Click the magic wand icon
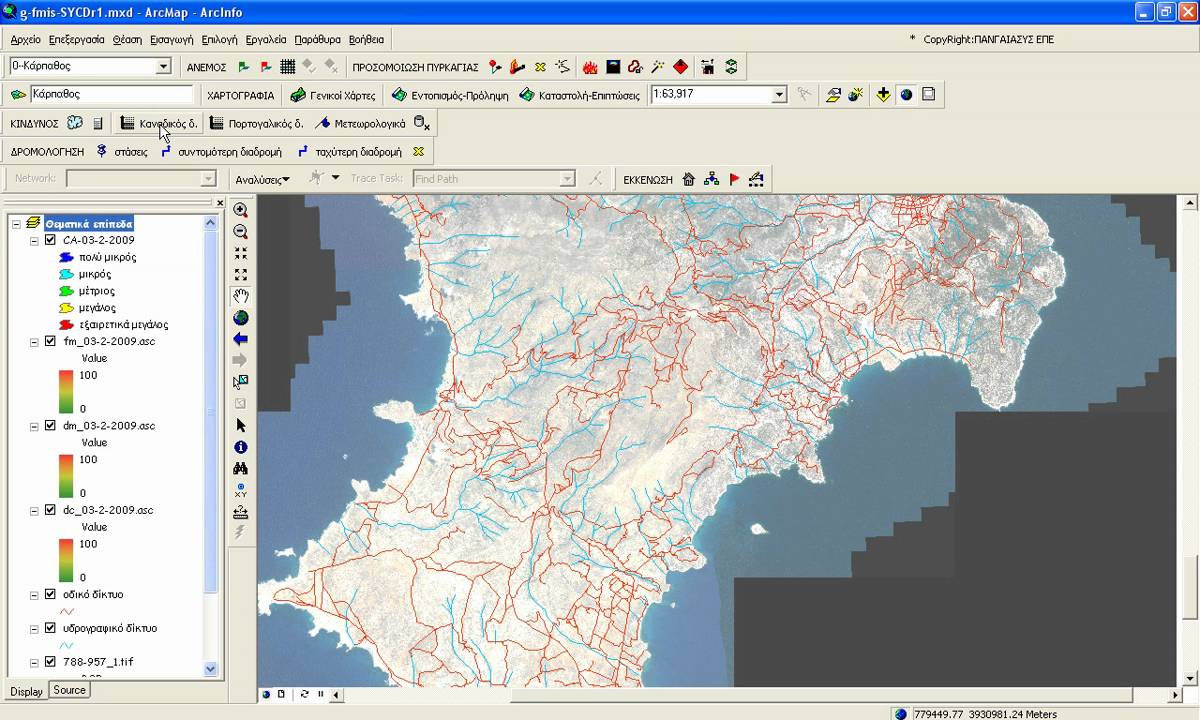This screenshot has width=1200, height=720. [x=658, y=67]
